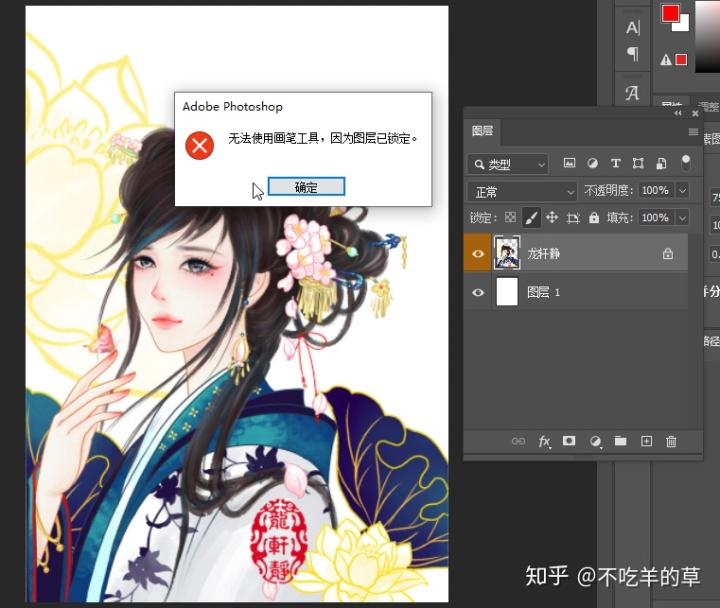Screen dimensions: 720x608
Task: Create a new layer plus icon
Action: 646,441
